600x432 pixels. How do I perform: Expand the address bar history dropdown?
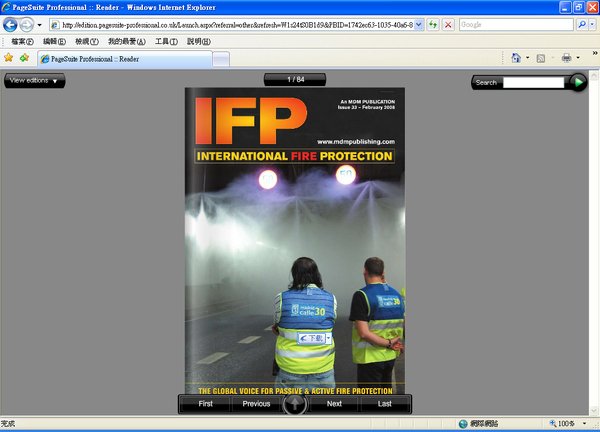[x=419, y=25]
